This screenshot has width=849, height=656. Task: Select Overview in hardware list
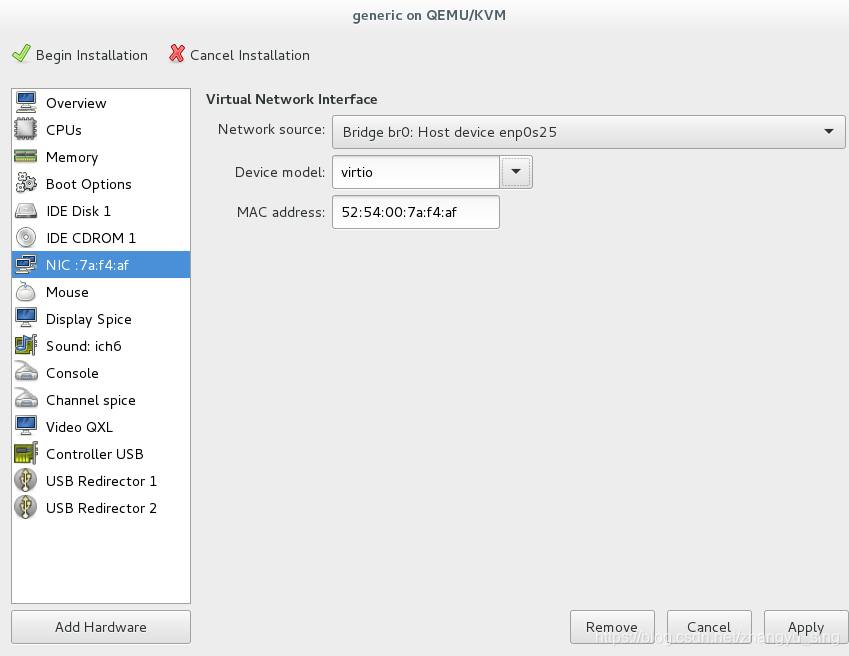pyautogui.click(x=101, y=103)
